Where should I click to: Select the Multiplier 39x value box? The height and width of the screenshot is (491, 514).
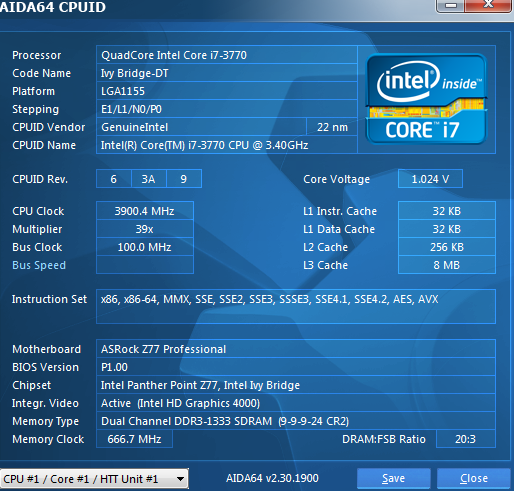tap(145, 229)
